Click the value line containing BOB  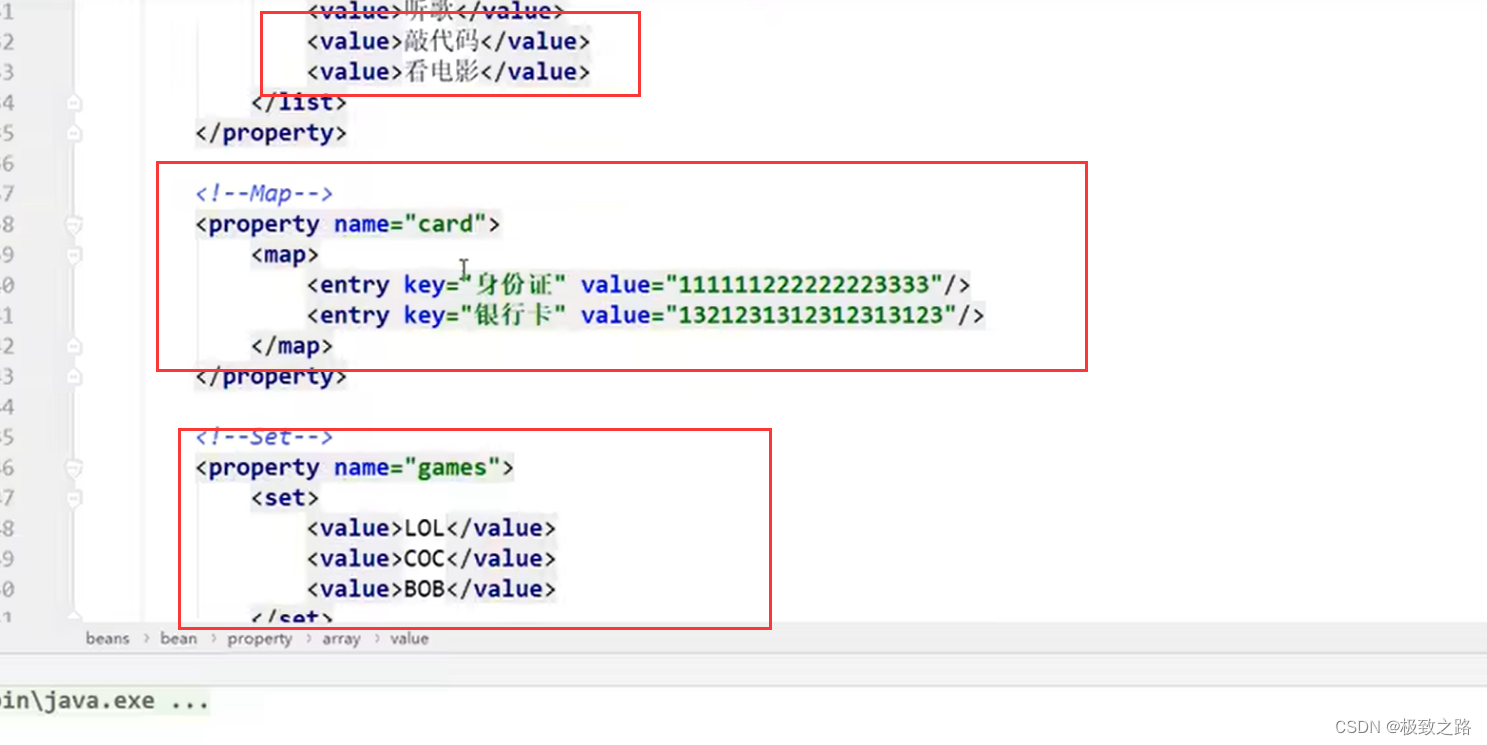[431, 589]
